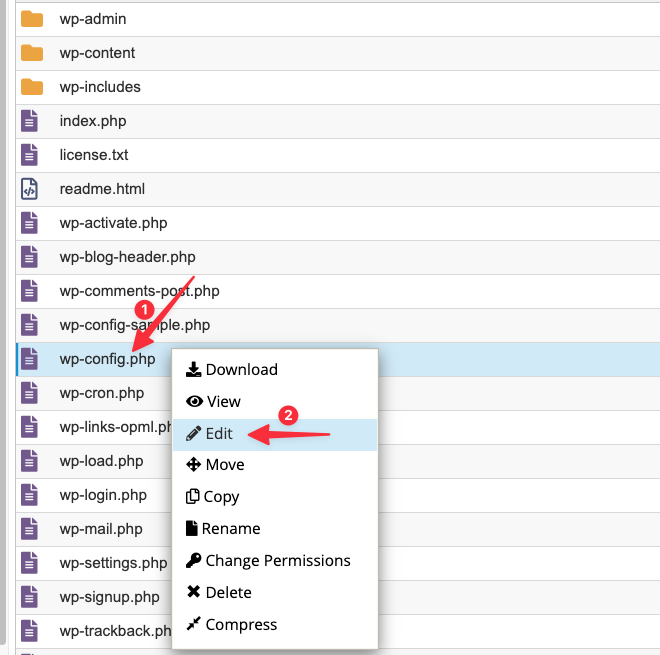Click the wp-settings.php file icon
660x655 pixels.
tap(29, 563)
